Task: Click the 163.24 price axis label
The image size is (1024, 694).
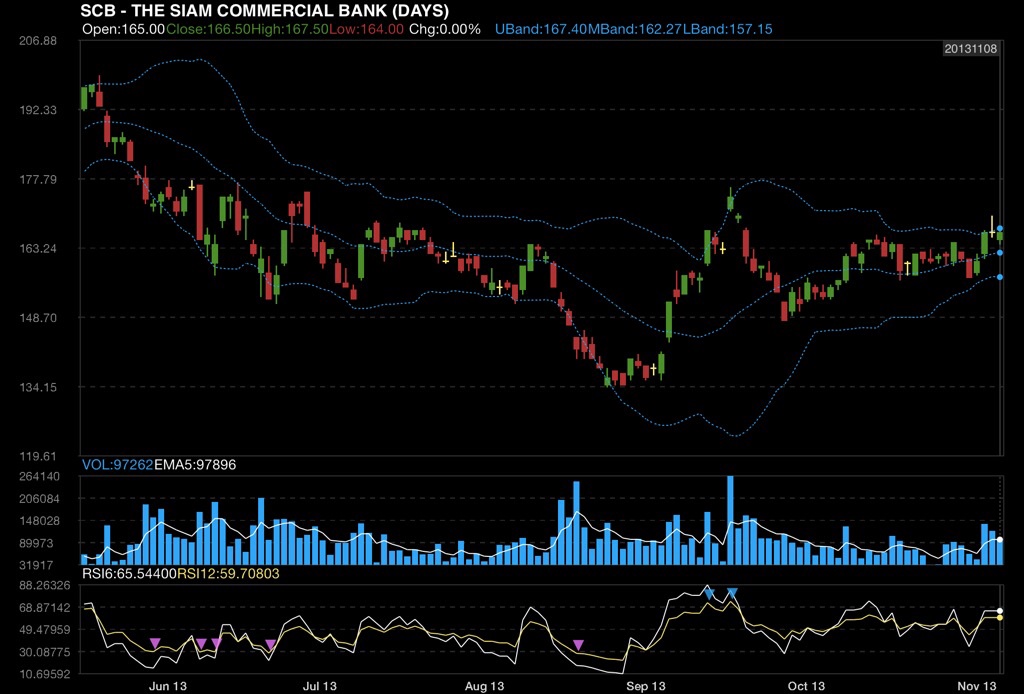Action: click(38, 249)
